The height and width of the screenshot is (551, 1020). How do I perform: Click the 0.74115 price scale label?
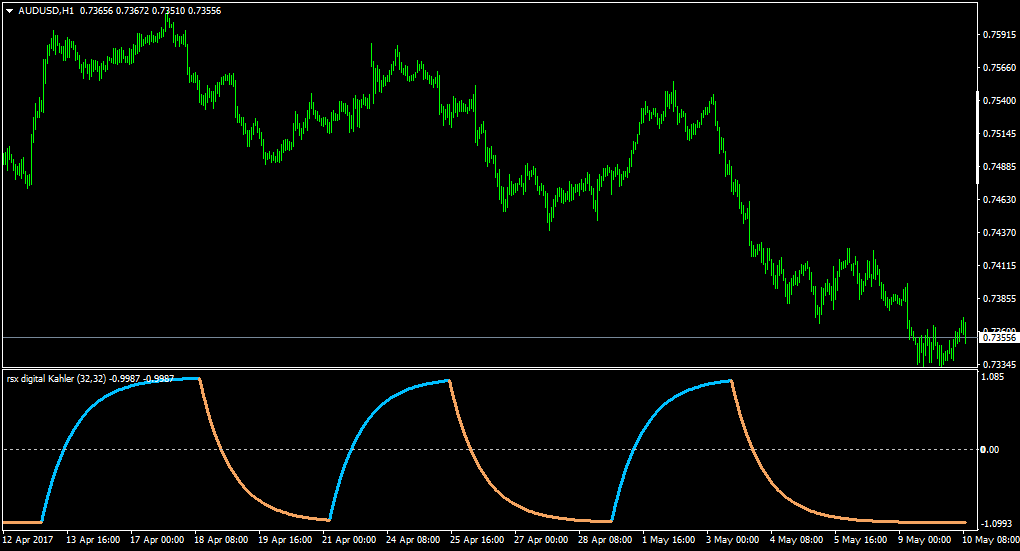point(999,266)
